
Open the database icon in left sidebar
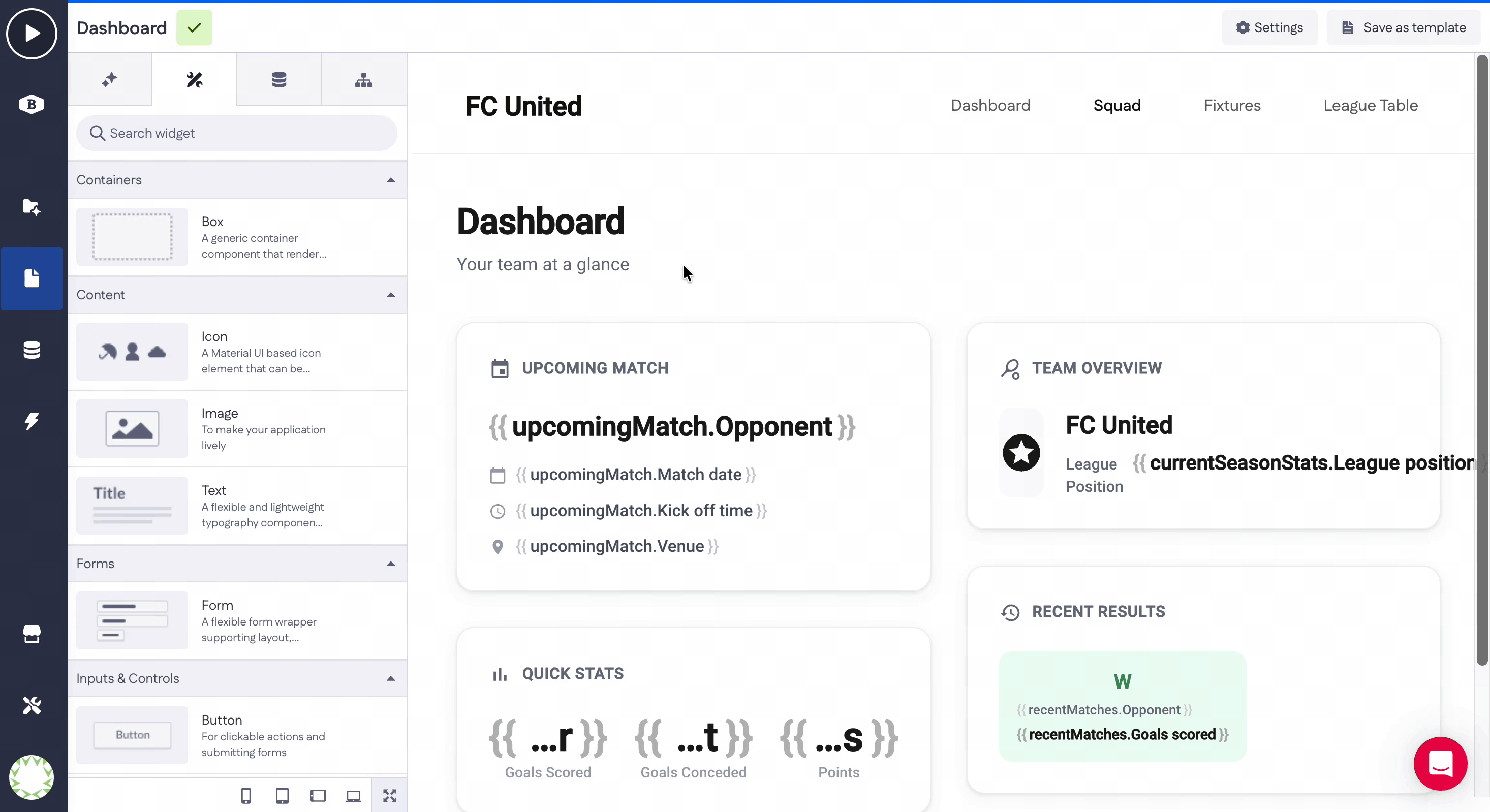pos(32,350)
